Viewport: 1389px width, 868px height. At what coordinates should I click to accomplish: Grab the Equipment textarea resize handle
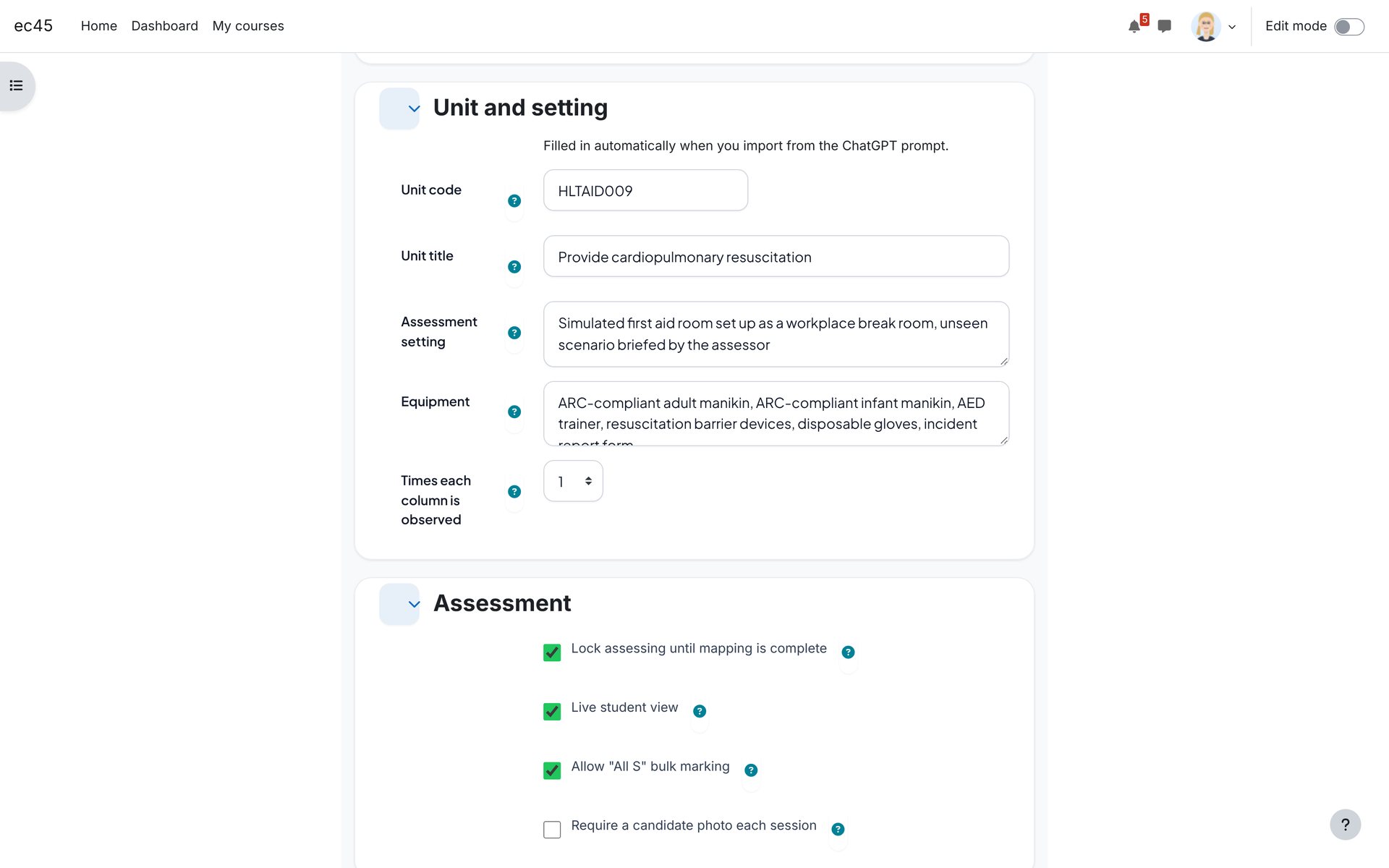tap(1003, 440)
